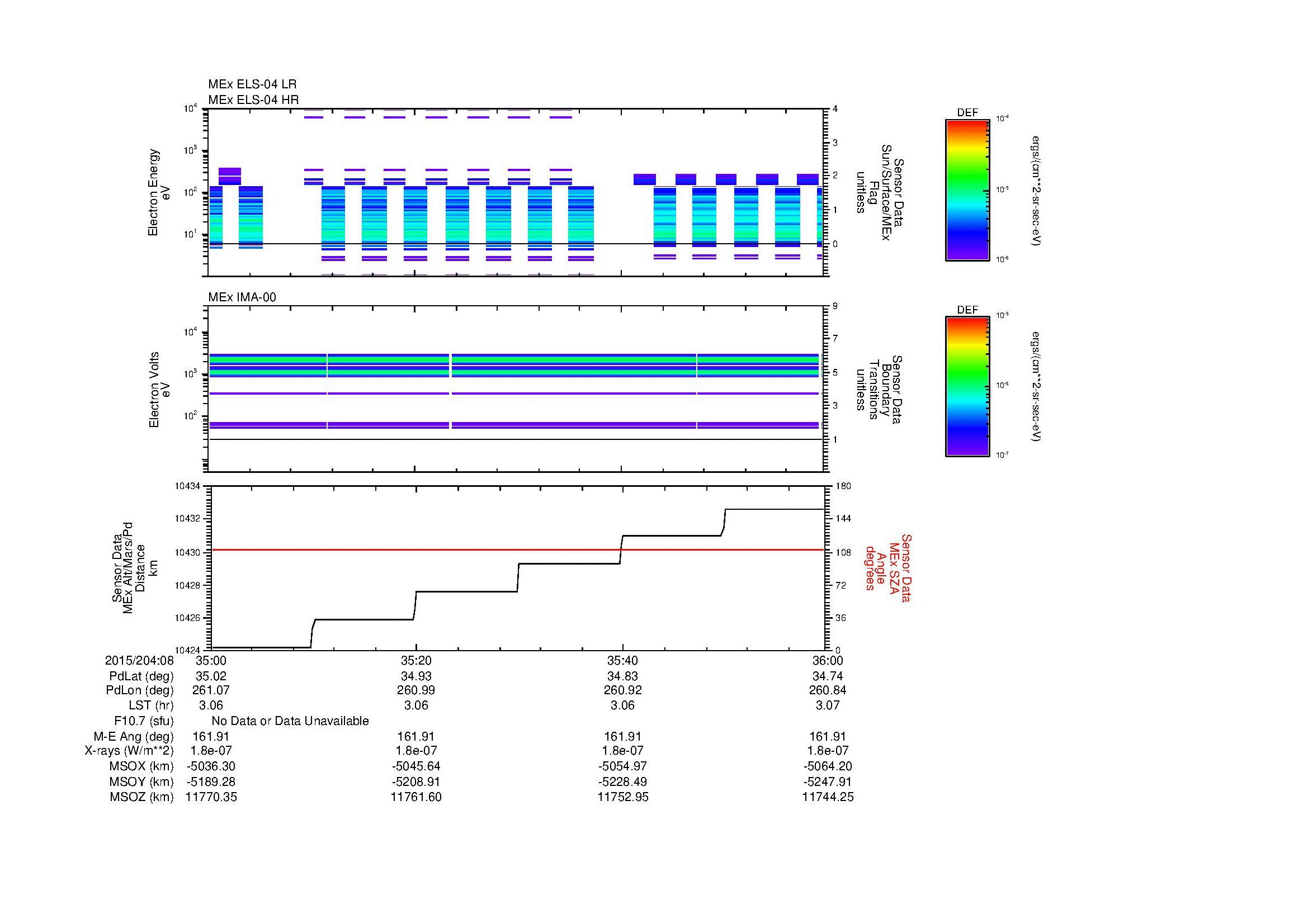Image resolution: width=1308 pixels, height=924 pixels.
Task: Click the '180' SZA axis tick label
Action: click(843, 486)
